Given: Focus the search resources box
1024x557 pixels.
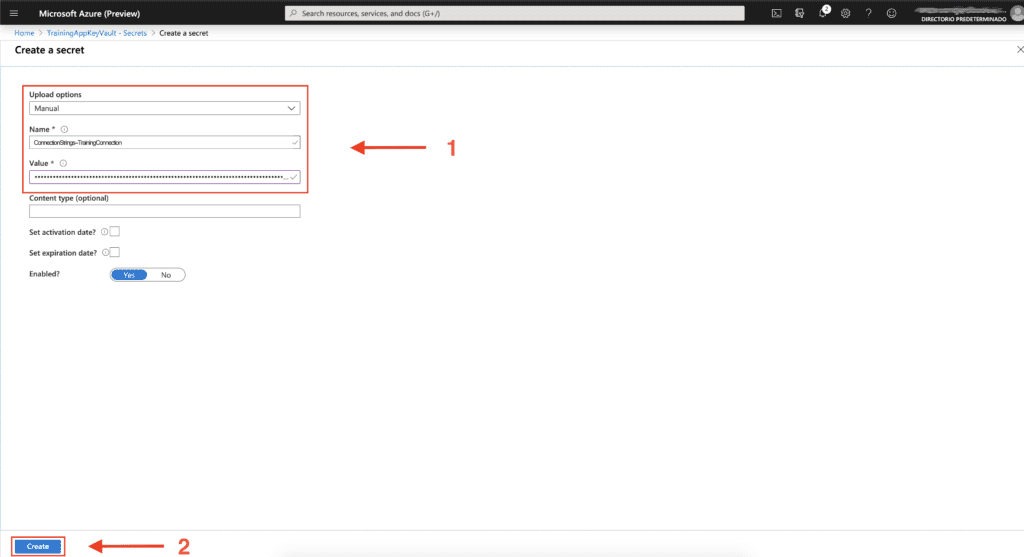Looking at the screenshot, I should [x=515, y=13].
